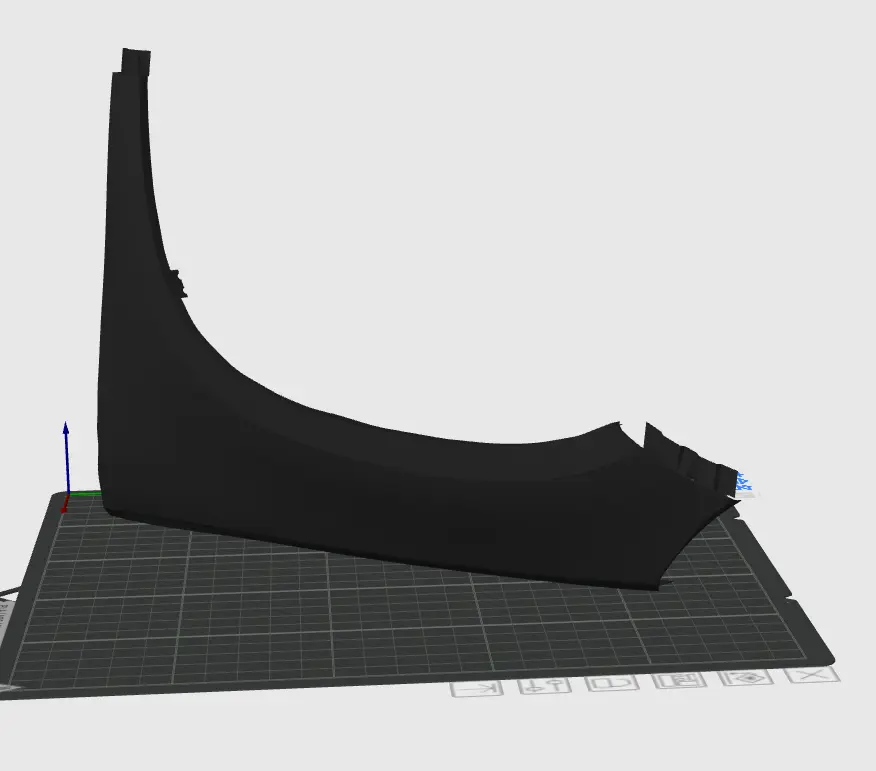Click the green Y-axis line
Viewport: 876px width, 771px height.
coord(84,493)
